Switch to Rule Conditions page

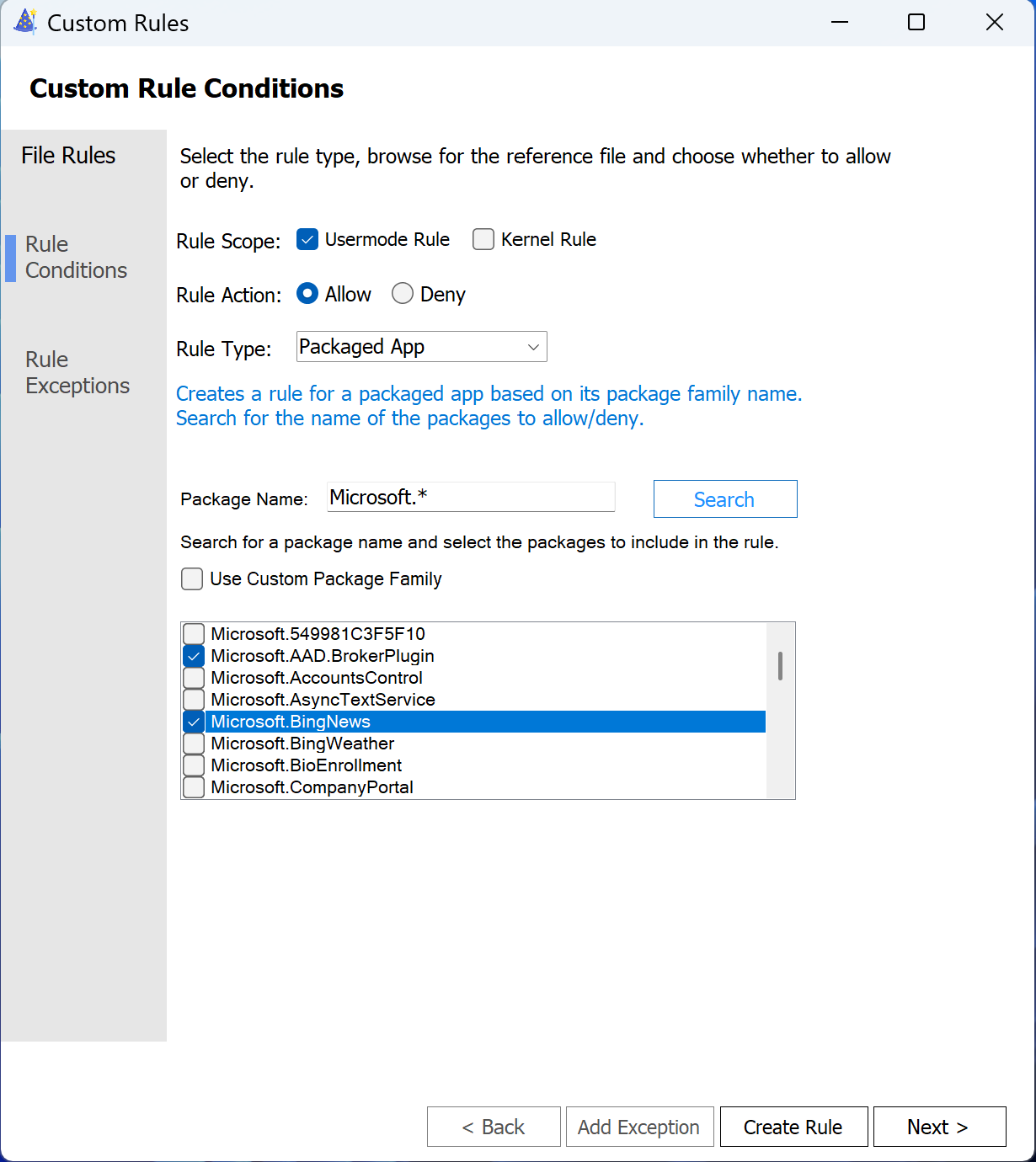coord(76,257)
